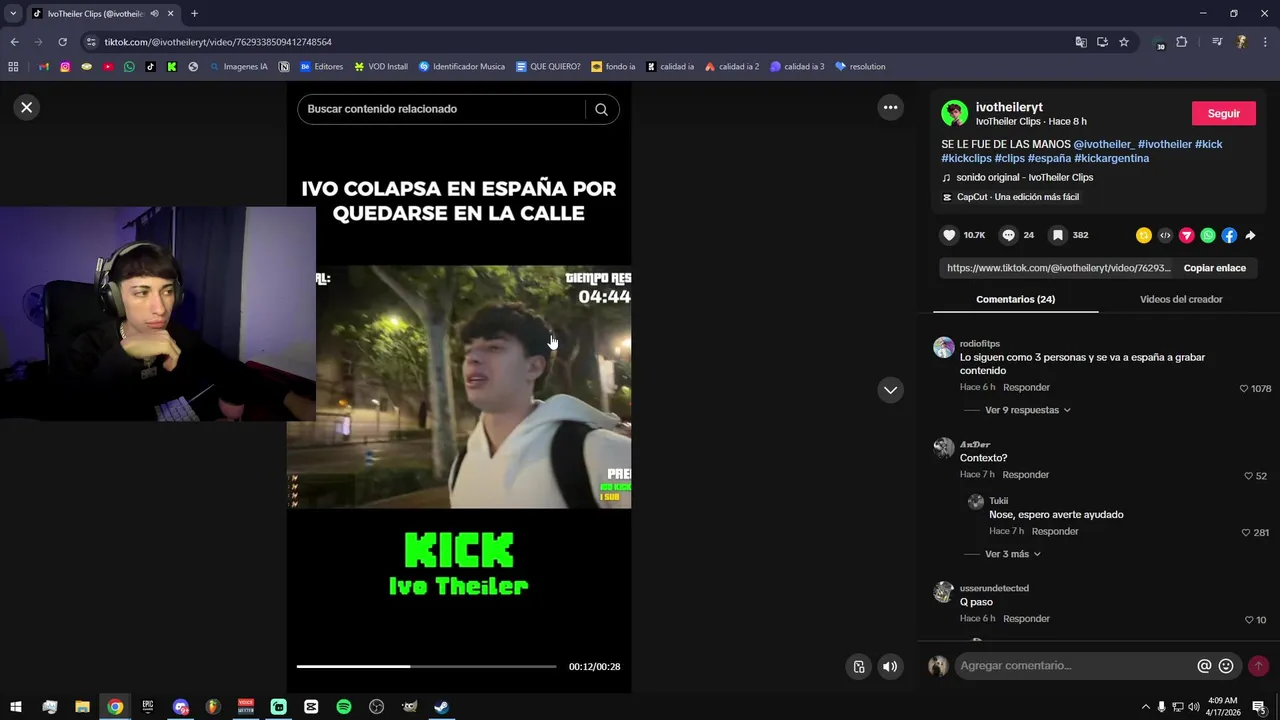Go to next video with down chevron
1280x720 pixels.
[890, 390]
